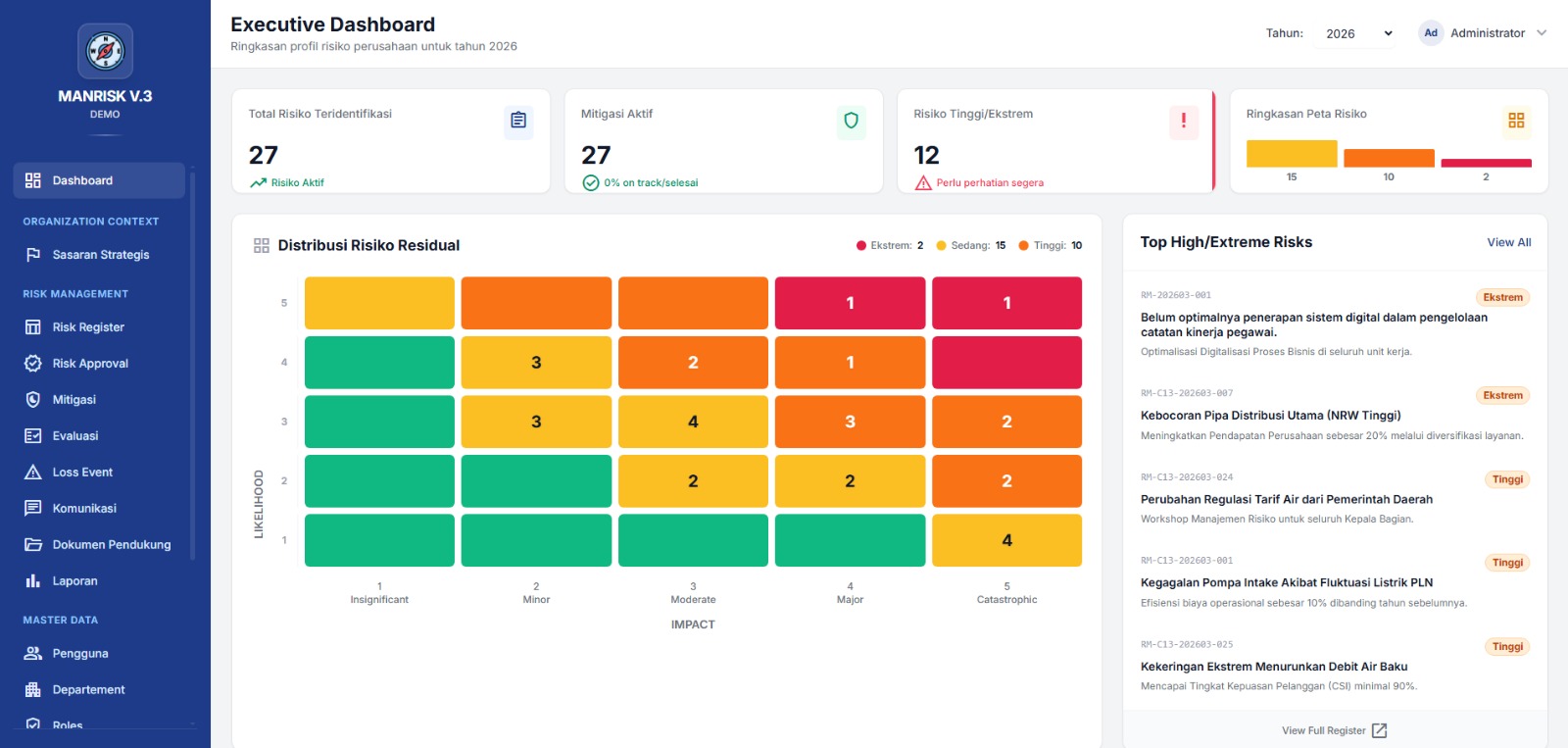Click the red exclamation icon in Risiko Tinggi/Ekstrem card
The image size is (1568, 748).
coord(1184,121)
